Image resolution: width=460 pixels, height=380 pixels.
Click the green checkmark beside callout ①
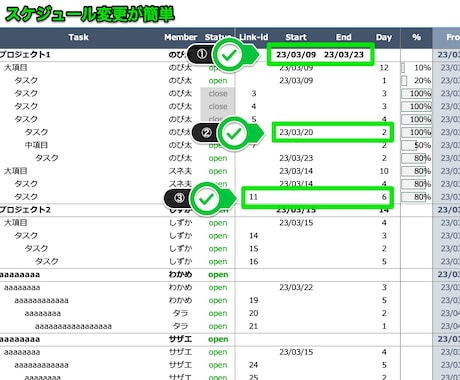(229, 55)
